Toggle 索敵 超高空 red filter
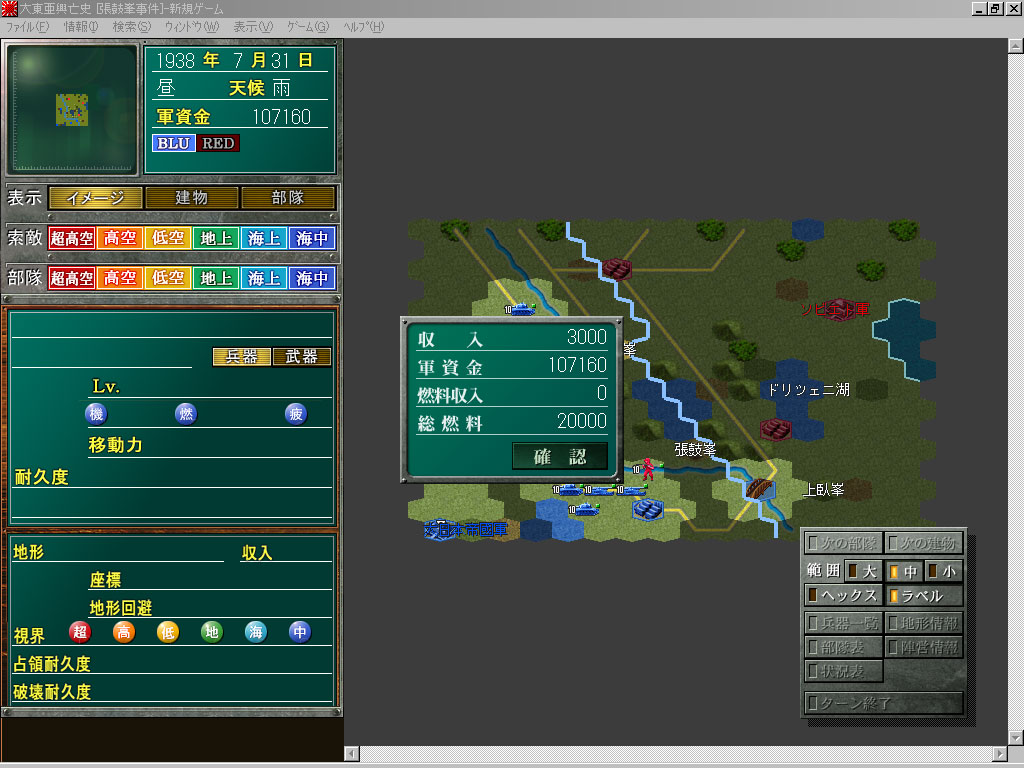 pos(72,238)
